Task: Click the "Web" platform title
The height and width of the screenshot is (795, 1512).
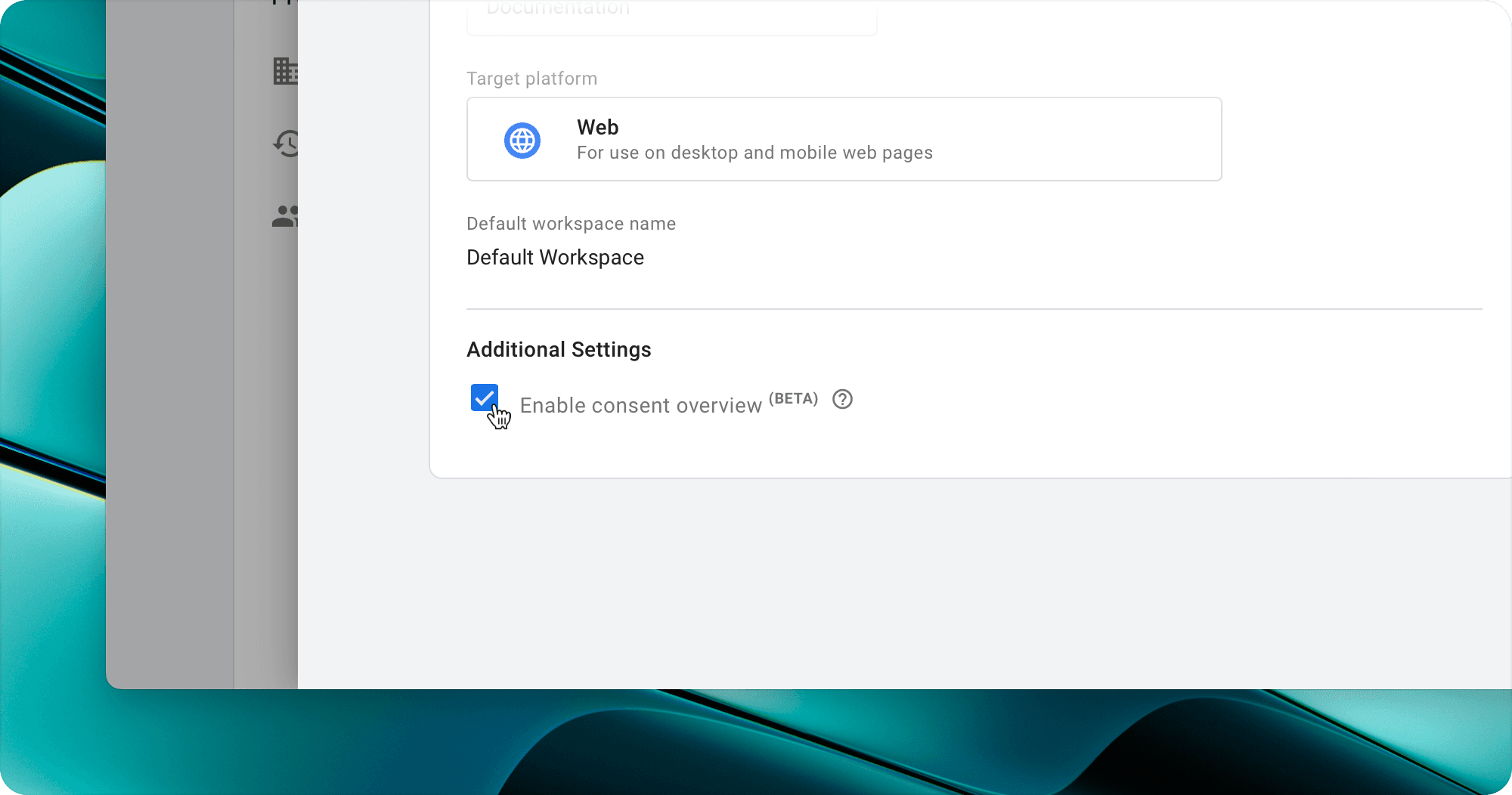Action: [597, 127]
